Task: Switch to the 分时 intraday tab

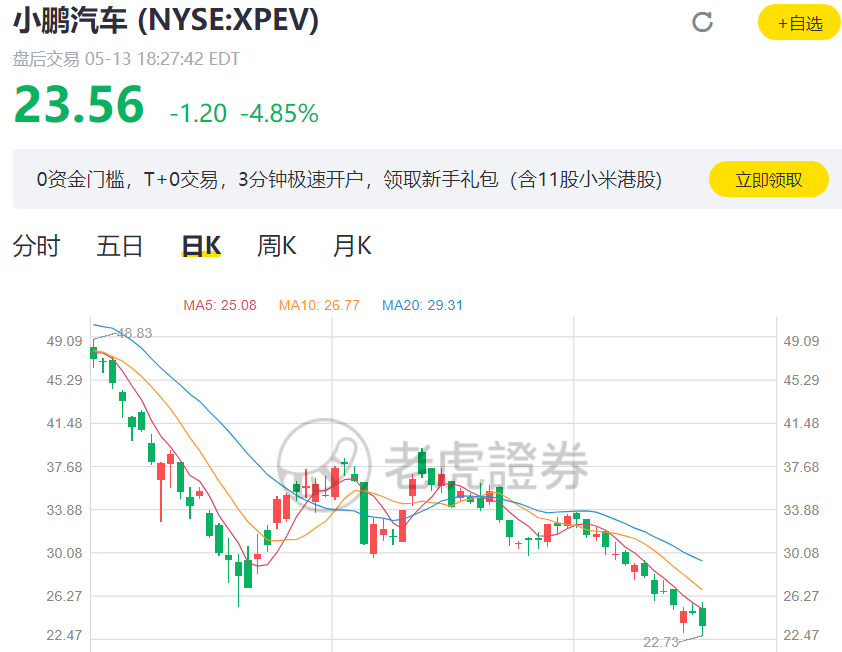Action: click(36, 246)
